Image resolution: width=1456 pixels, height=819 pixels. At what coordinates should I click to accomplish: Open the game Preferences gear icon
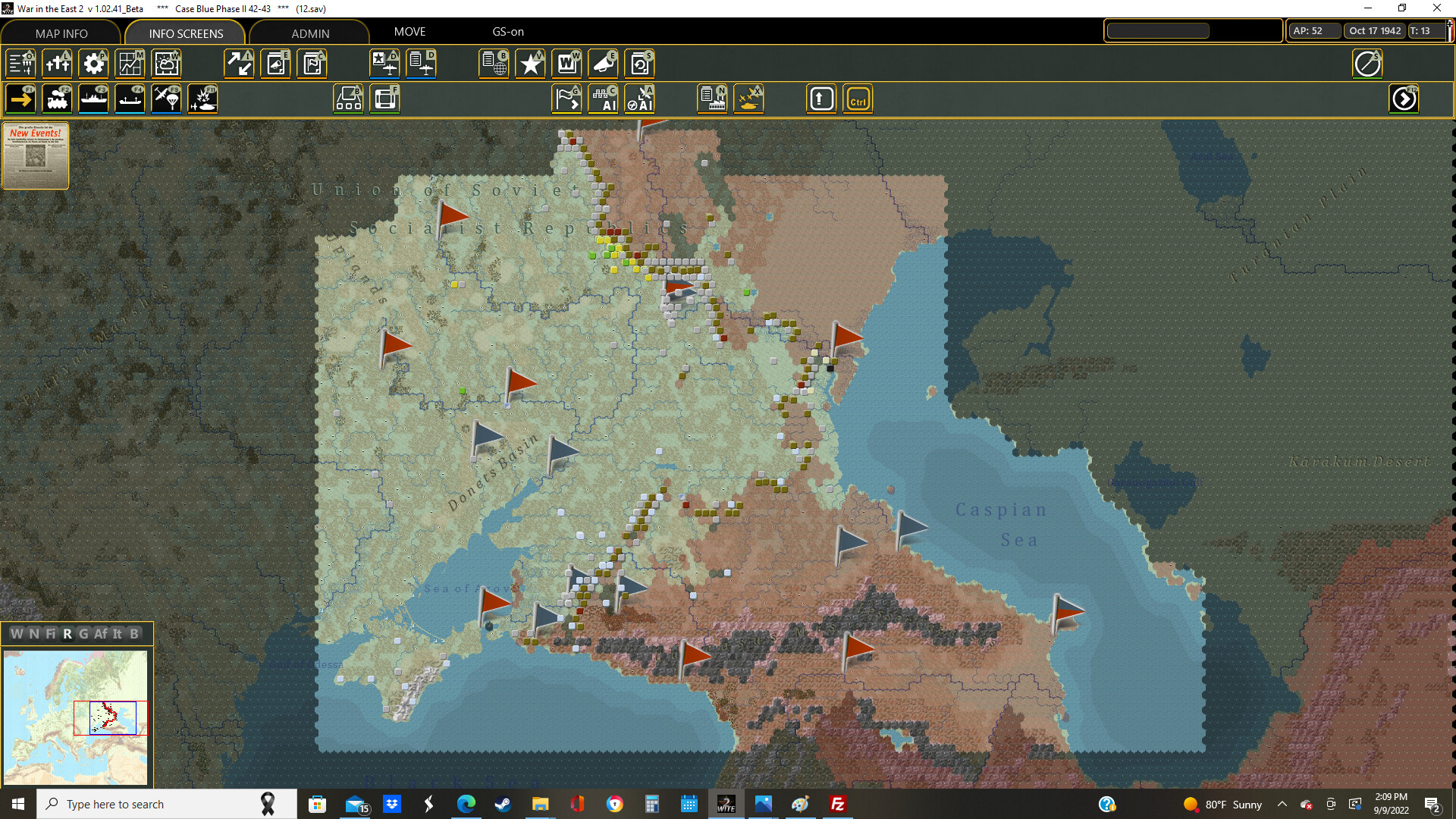tap(93, 64)
